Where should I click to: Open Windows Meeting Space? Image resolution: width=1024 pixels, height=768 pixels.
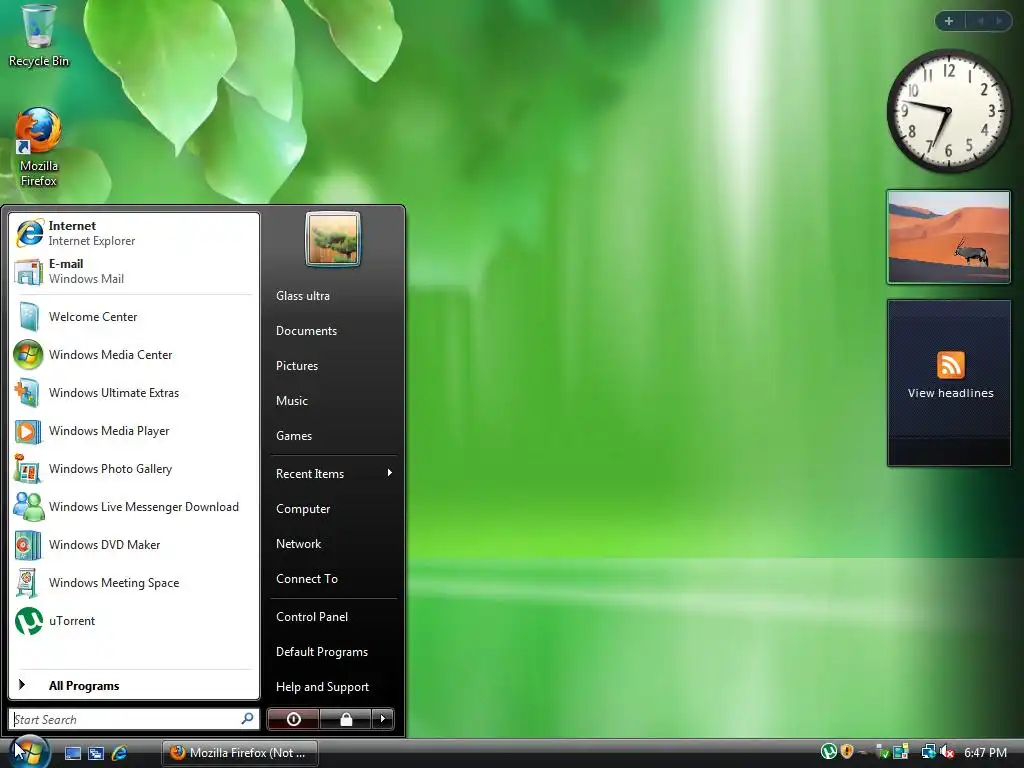pyautogui.click(x=133, y=583)
